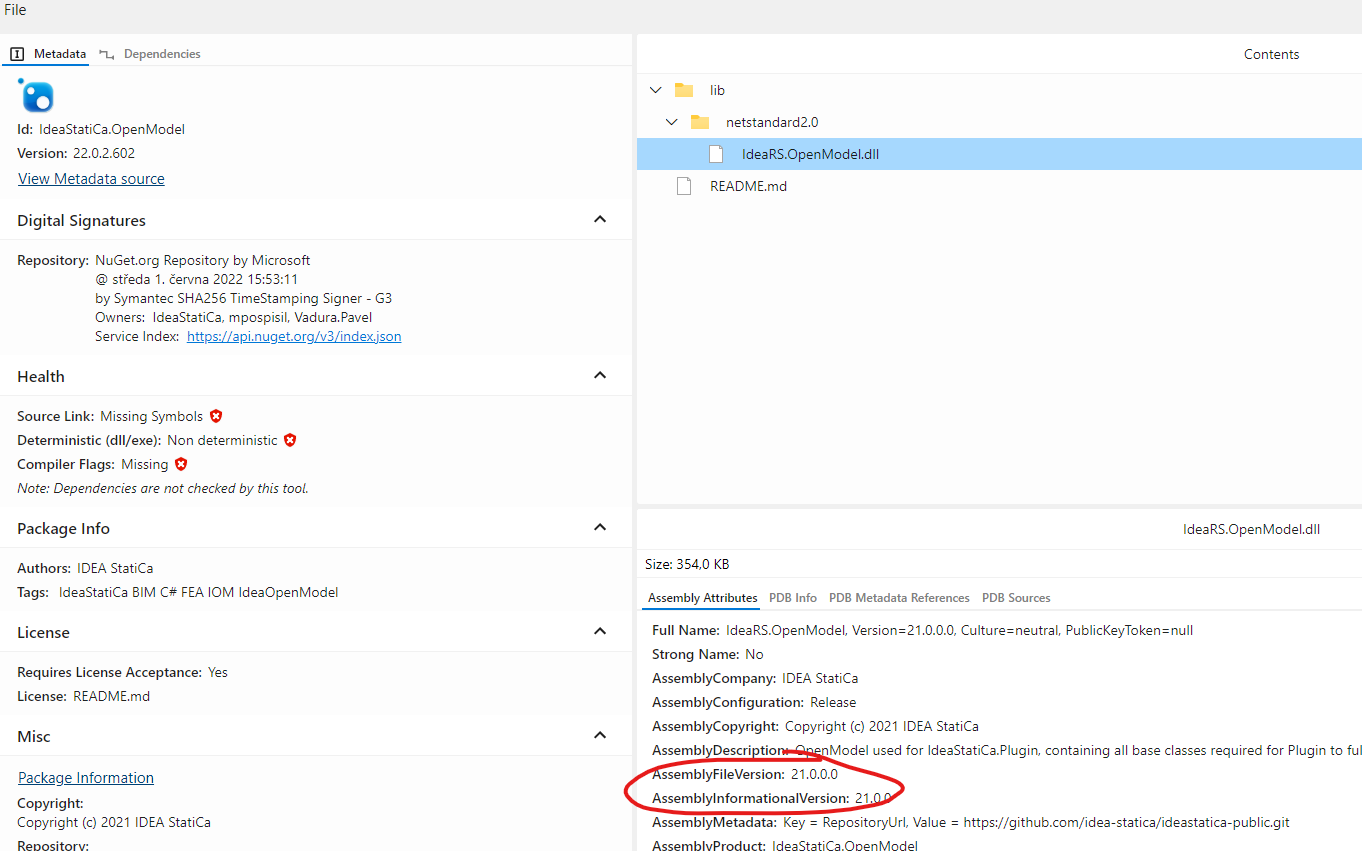The image size is (1362, 851).
Task: Click the Metadata tab icon
Action: 16,53
